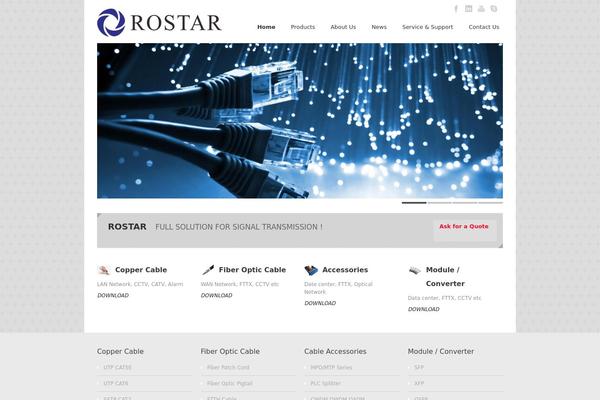Select the fourth banner slide indicator
Image resolution: width=600 pixels, height=400 pixels.
491,202
